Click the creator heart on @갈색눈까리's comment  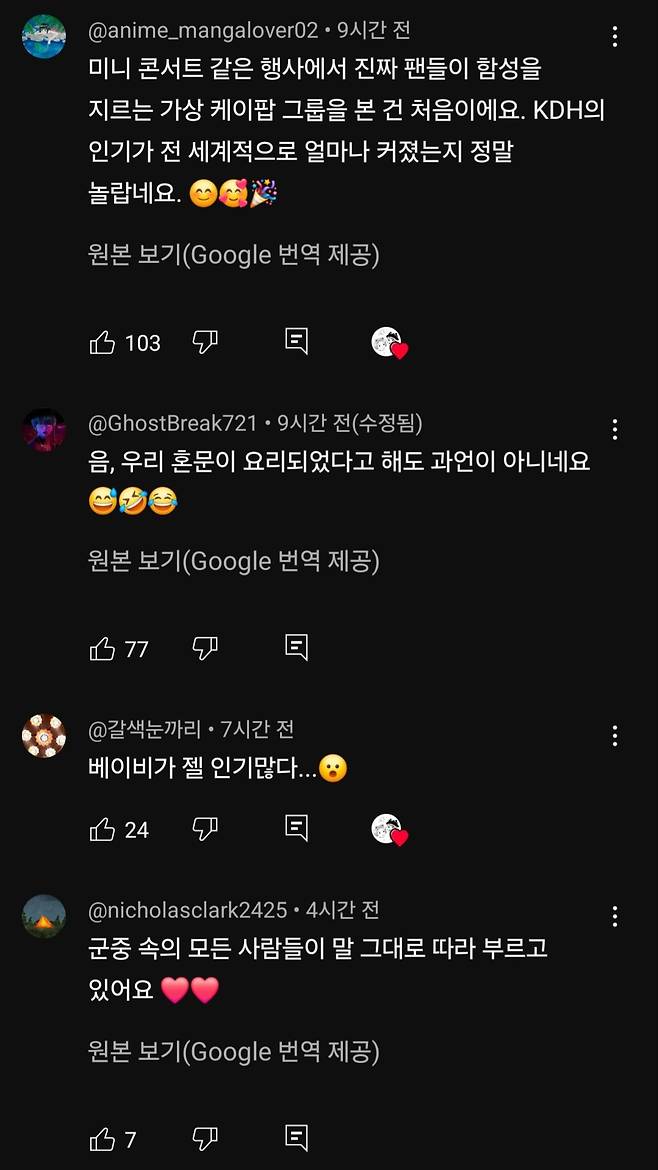(389, 829)
